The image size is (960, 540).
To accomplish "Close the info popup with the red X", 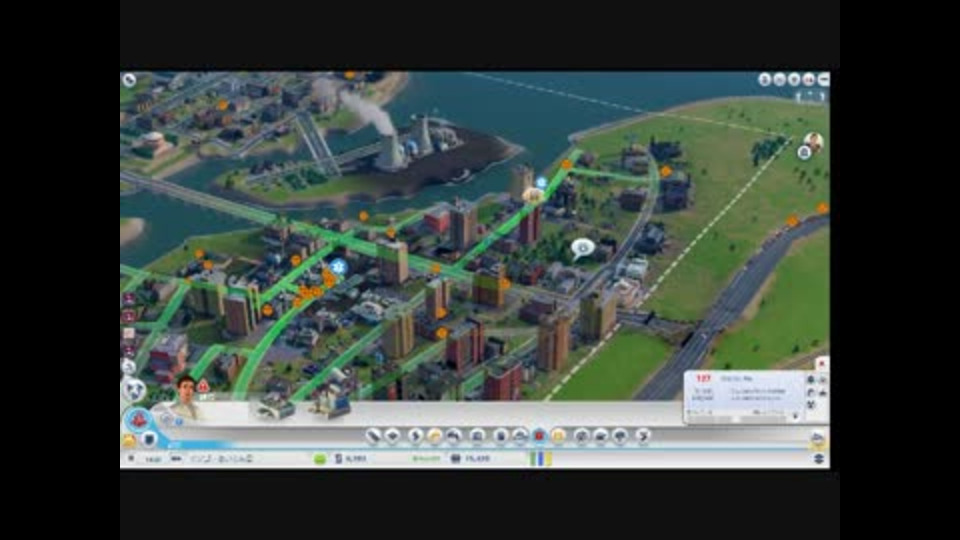I will (x=822, y=364).
